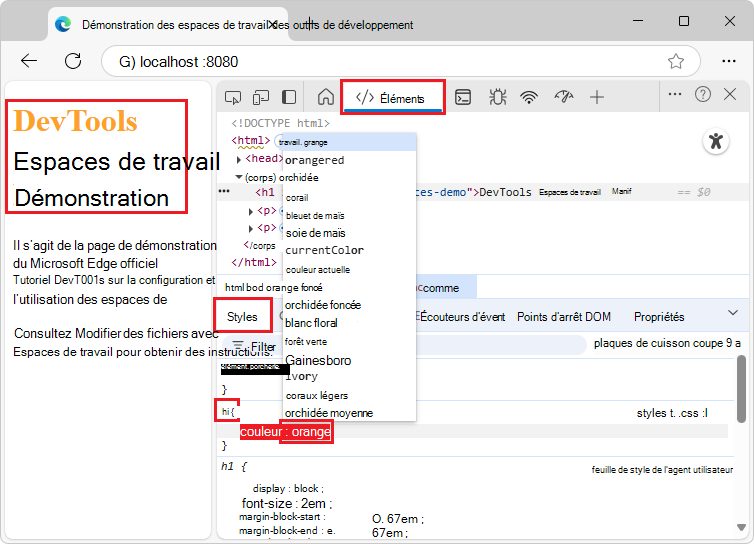Choose ivory suggestion
This screenshot has width=754, height=544.
click(349, 377)
